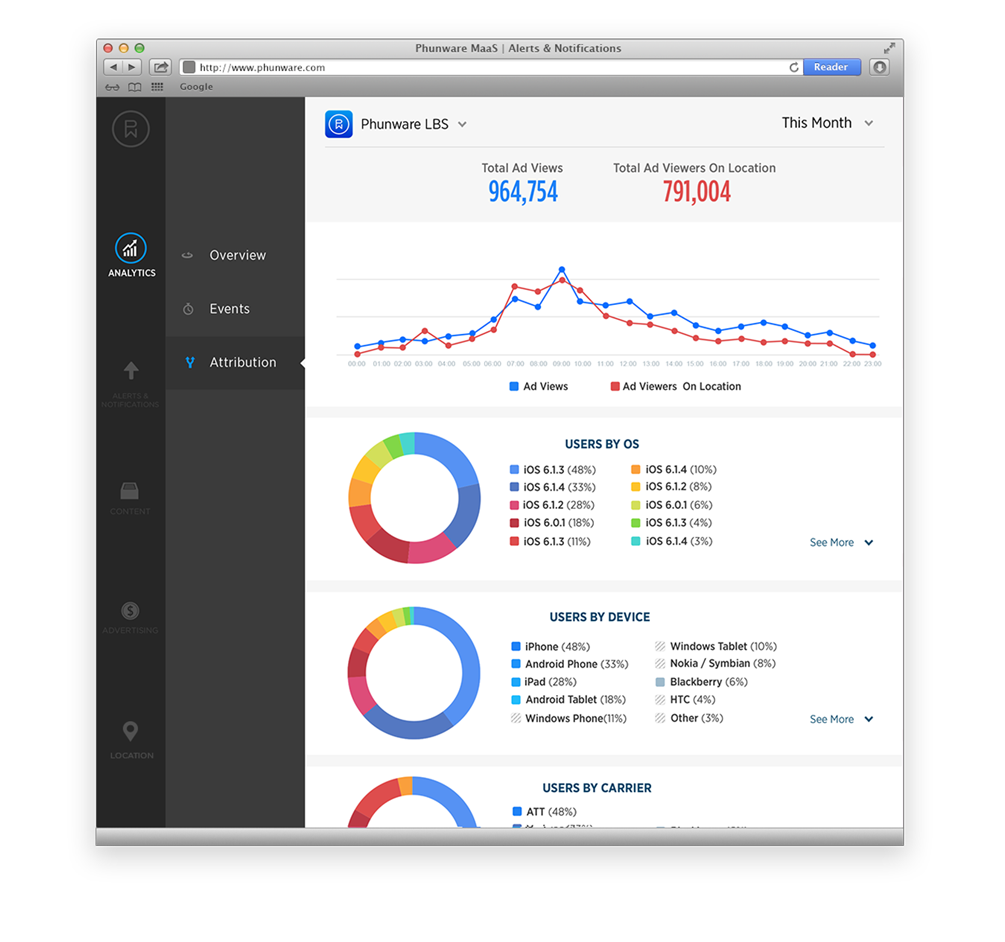The height and width of the screenshot is (942, 1005).
Task: Click the Attribution fork icon
Action: click(x=190, y=363)
